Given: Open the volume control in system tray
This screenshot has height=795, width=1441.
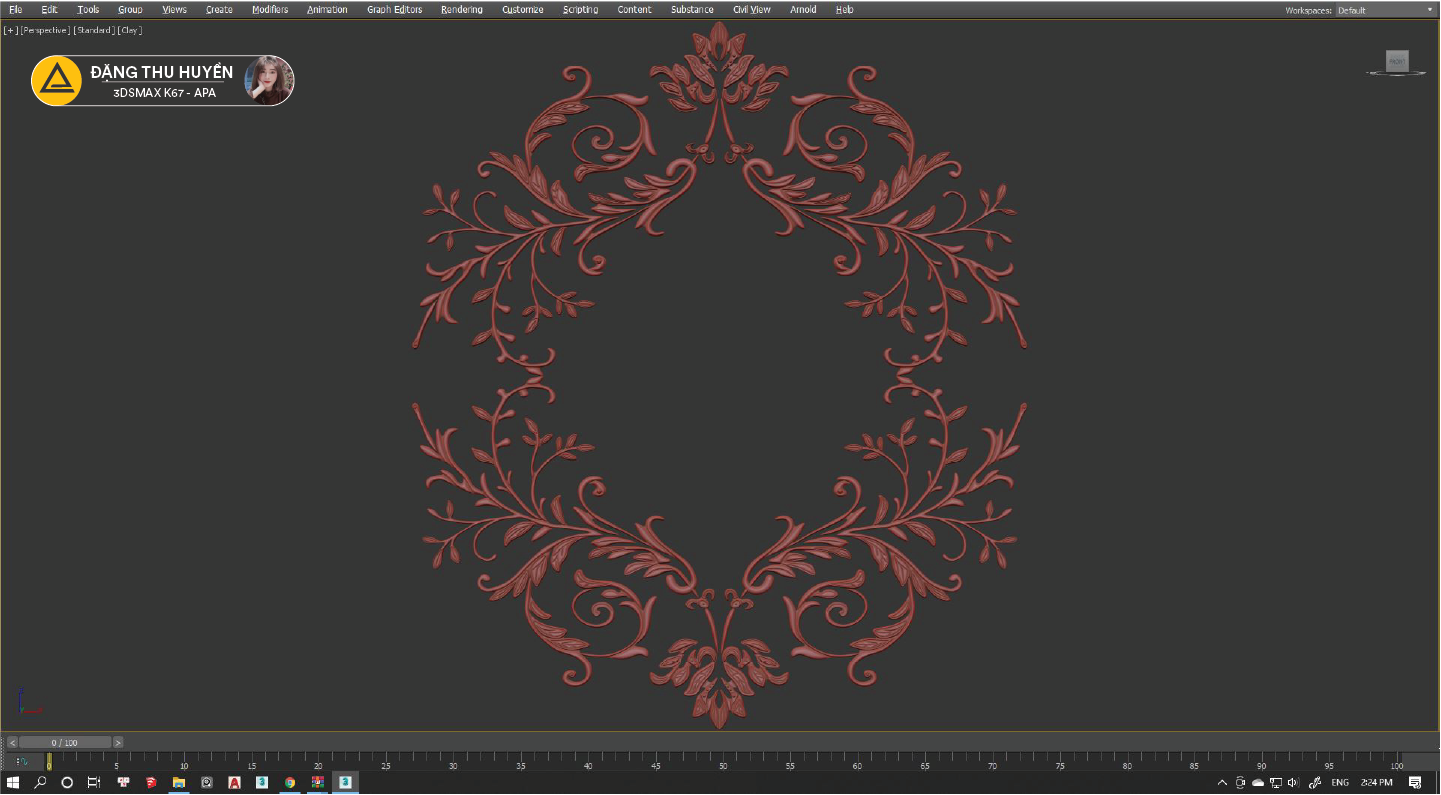Looking at the screenshot, I should 1293,782.
